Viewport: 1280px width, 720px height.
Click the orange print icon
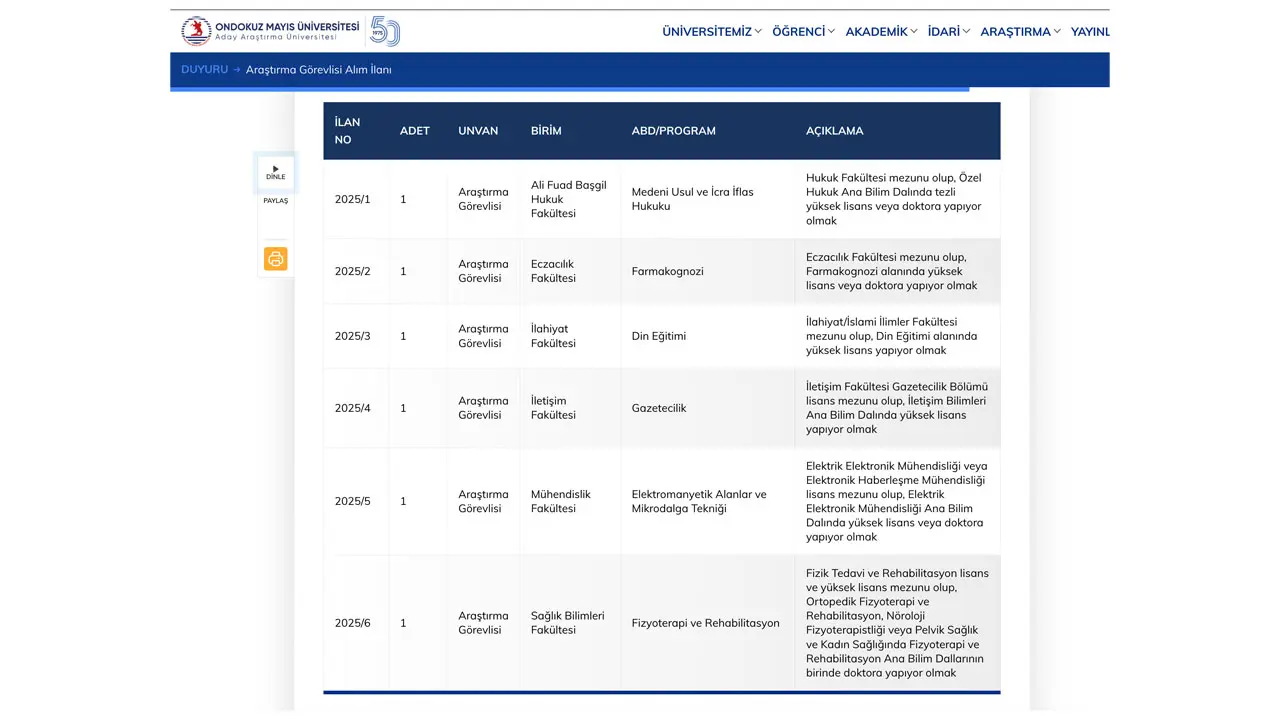click(276, 259)
